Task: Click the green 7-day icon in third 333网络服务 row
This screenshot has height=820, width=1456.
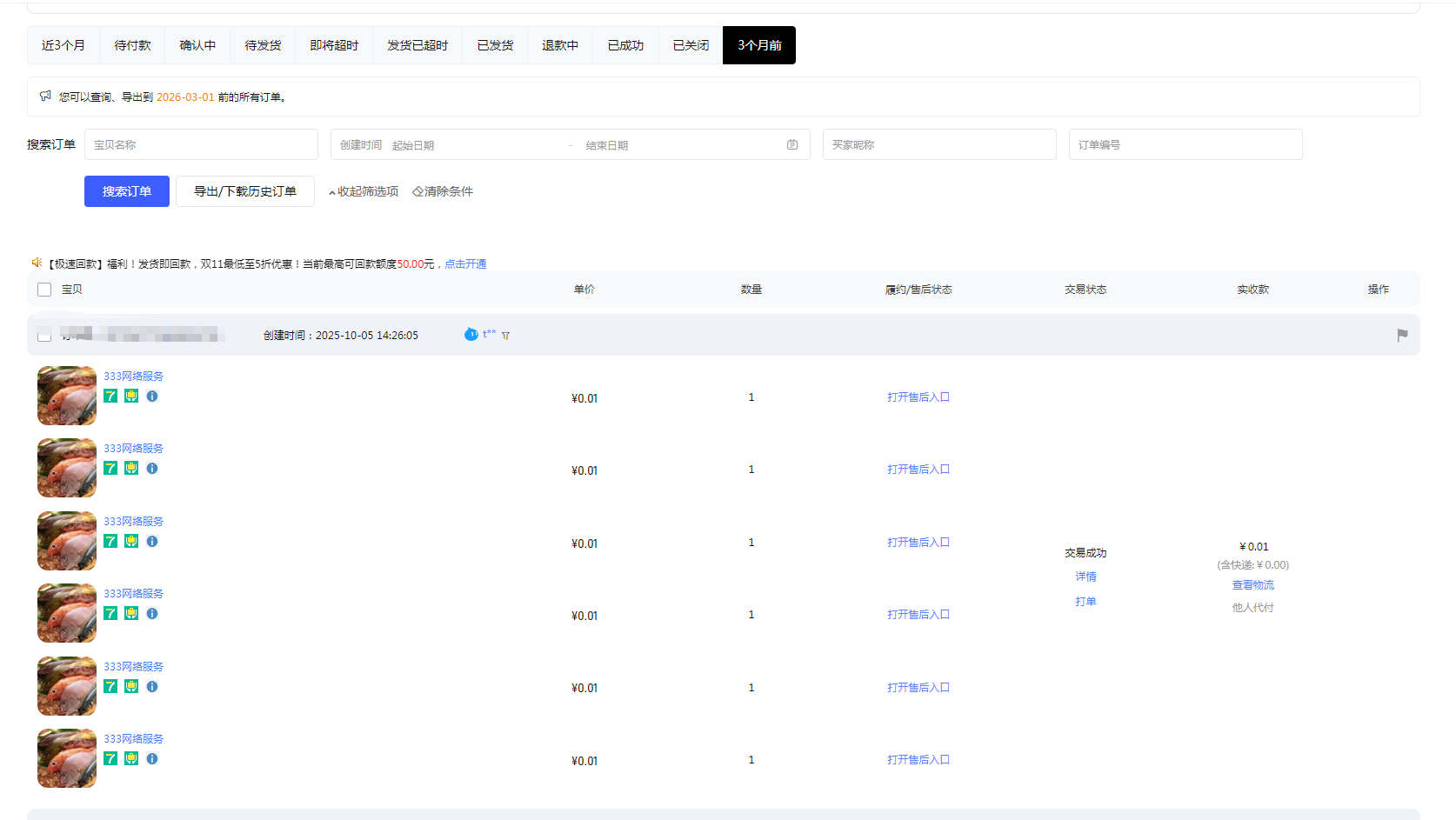Action: coord(110,541)
